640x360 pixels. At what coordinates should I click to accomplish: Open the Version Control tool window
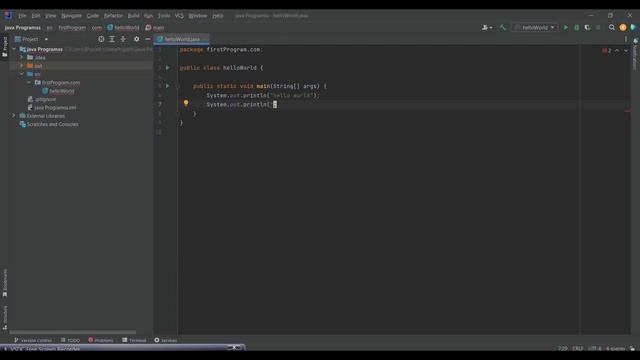(x=33, y=340)
